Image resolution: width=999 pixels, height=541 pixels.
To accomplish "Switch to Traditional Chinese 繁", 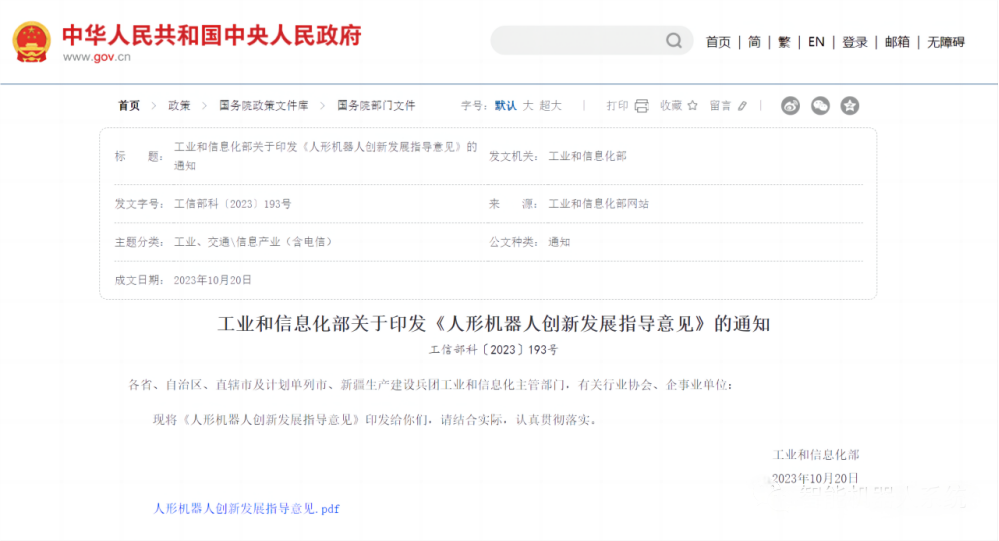I will [784, 42].
